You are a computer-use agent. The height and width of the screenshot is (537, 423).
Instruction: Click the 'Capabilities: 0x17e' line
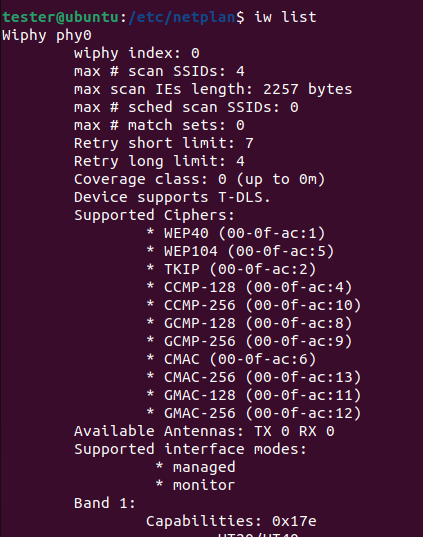click(x=231, y=521)
